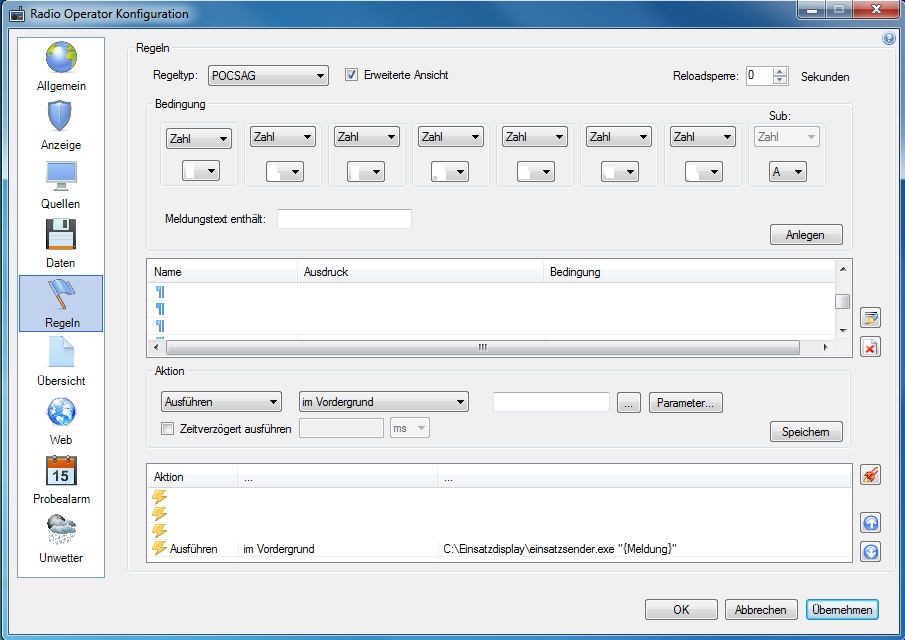Switch to the Web section
Screen dimensions: 905x640
[61, 419]
